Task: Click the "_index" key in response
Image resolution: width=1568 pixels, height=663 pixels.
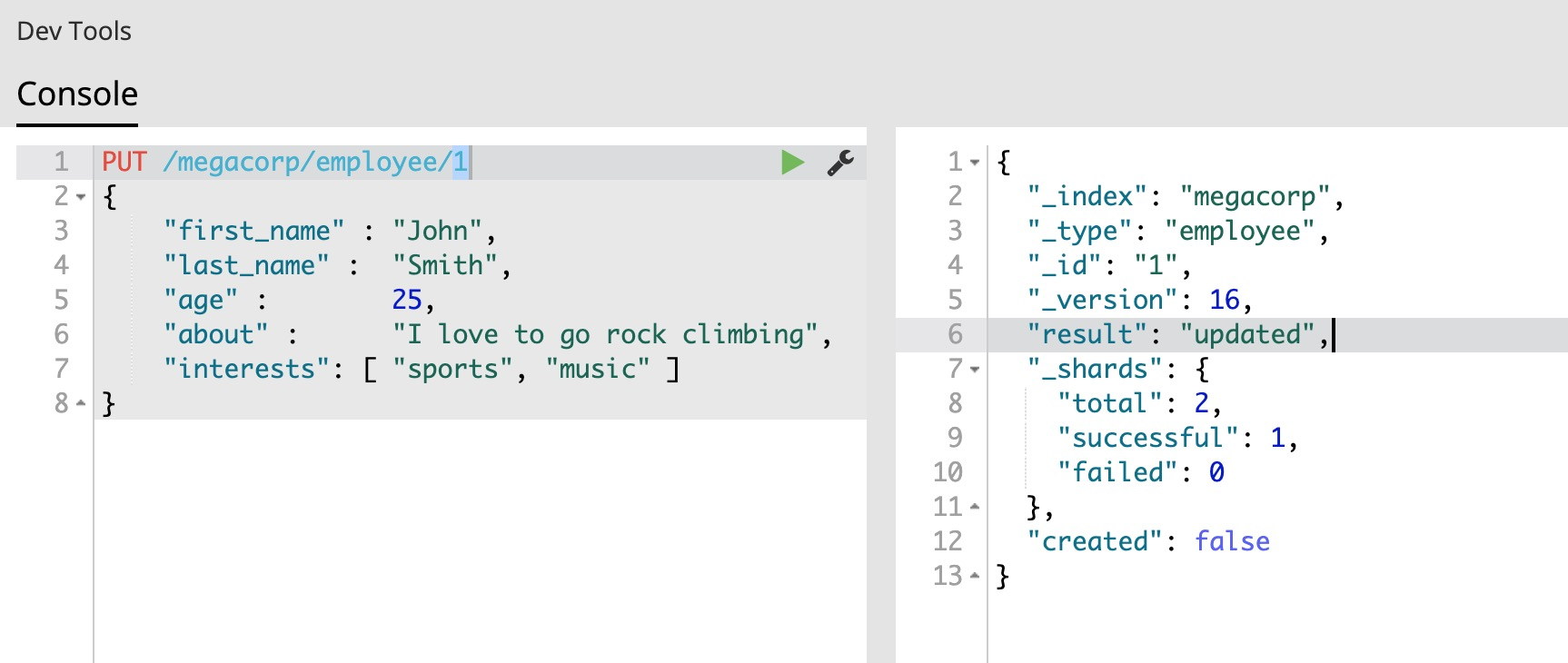Action: pos(1087,197)
